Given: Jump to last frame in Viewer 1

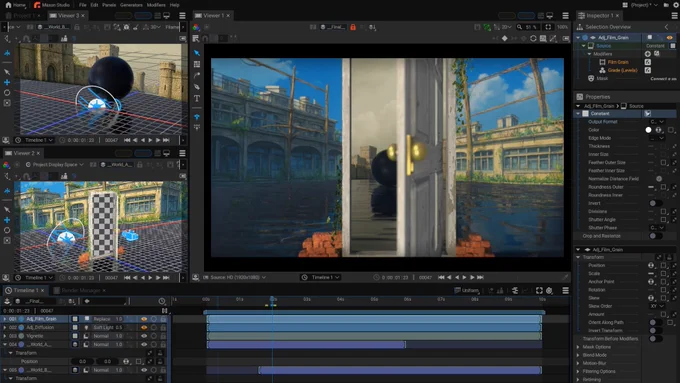Looking at the screenshot, I should (x=480, y=277).
